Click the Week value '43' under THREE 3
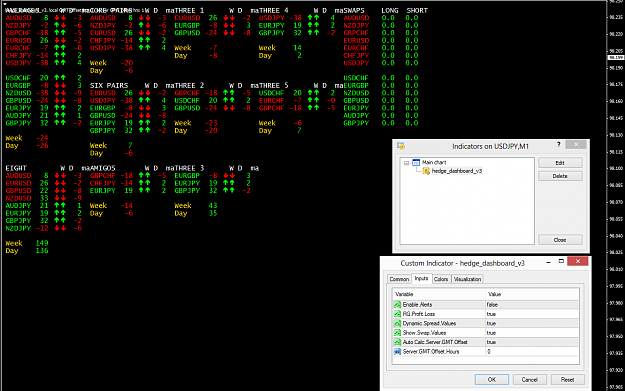625x391 pixels. (x=213, y=206)
